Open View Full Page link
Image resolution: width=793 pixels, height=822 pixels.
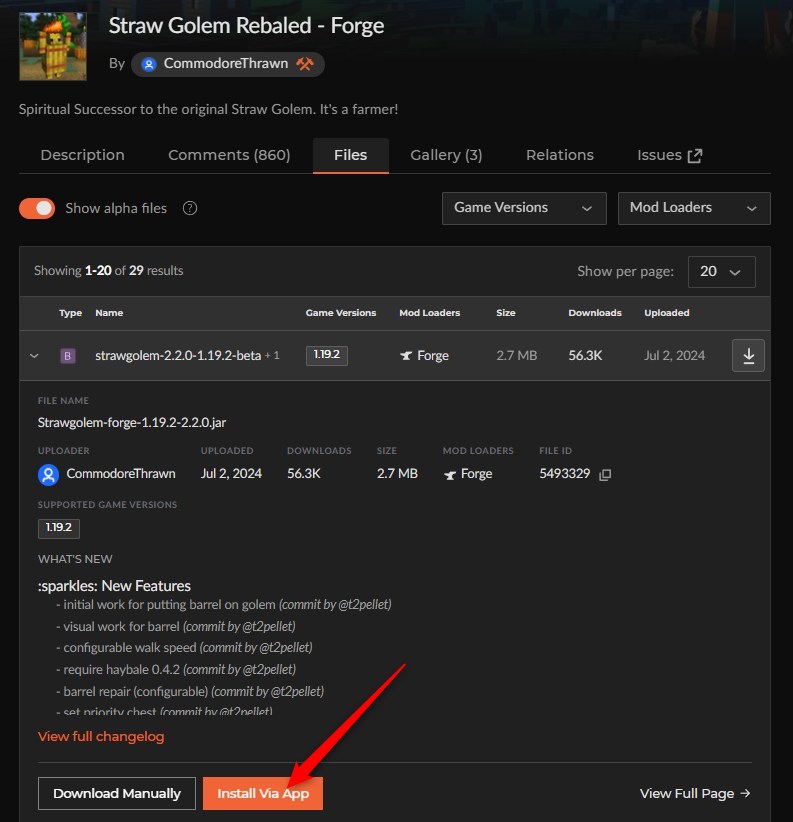tap(695, 794)
